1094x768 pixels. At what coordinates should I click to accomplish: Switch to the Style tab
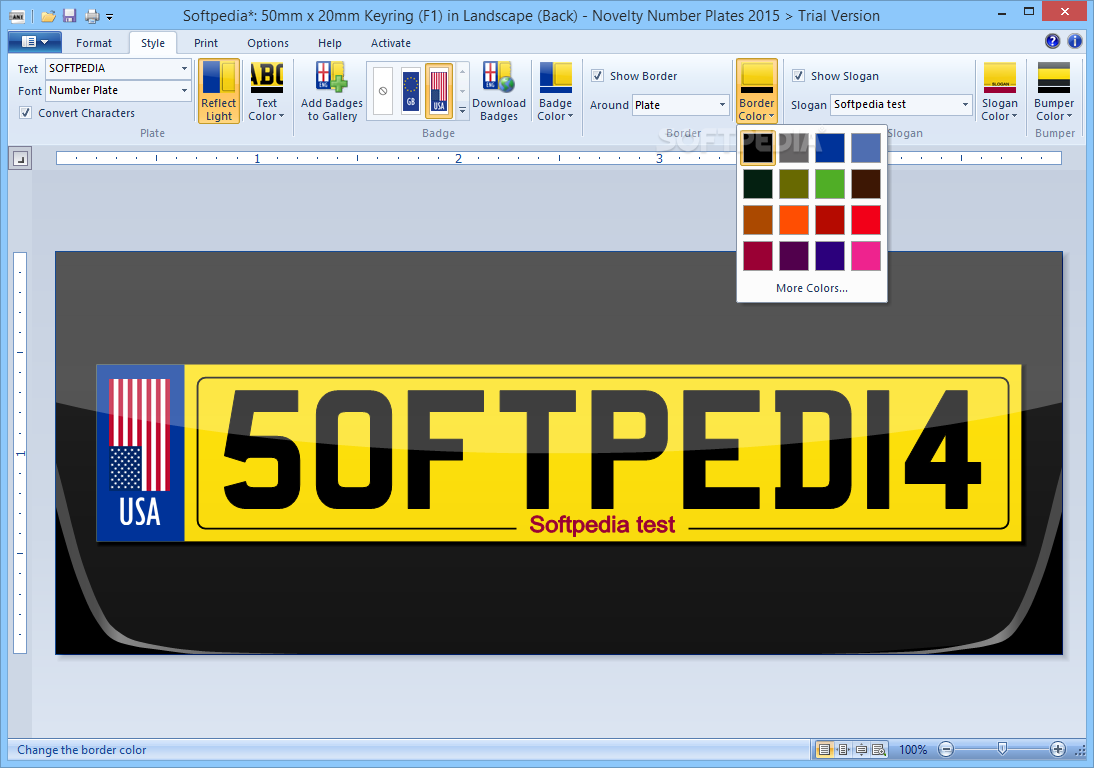pyautogui.click(x=153, y=43)
